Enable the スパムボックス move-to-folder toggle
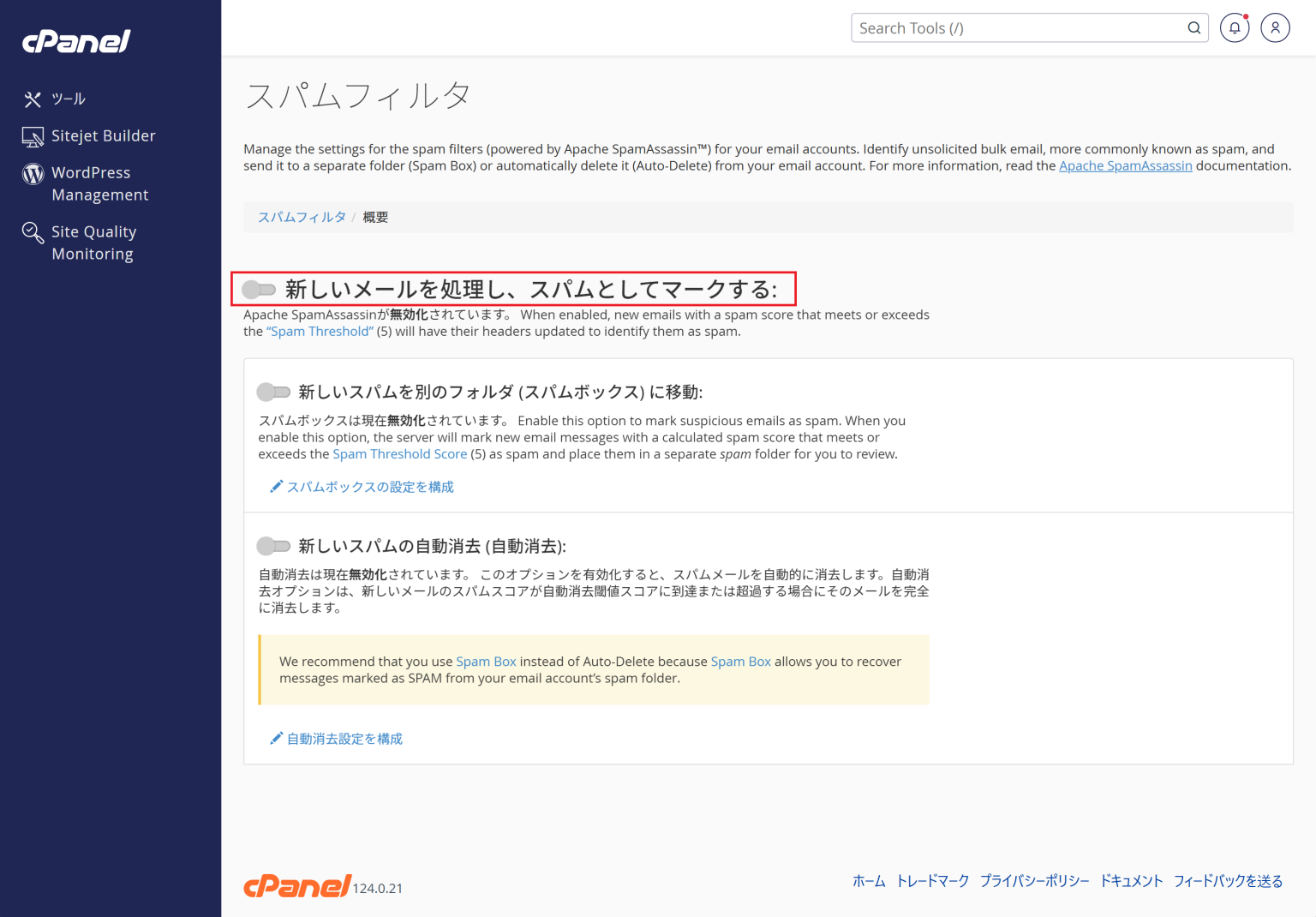This screenshot has width=1316, height=917. point(274,392)
